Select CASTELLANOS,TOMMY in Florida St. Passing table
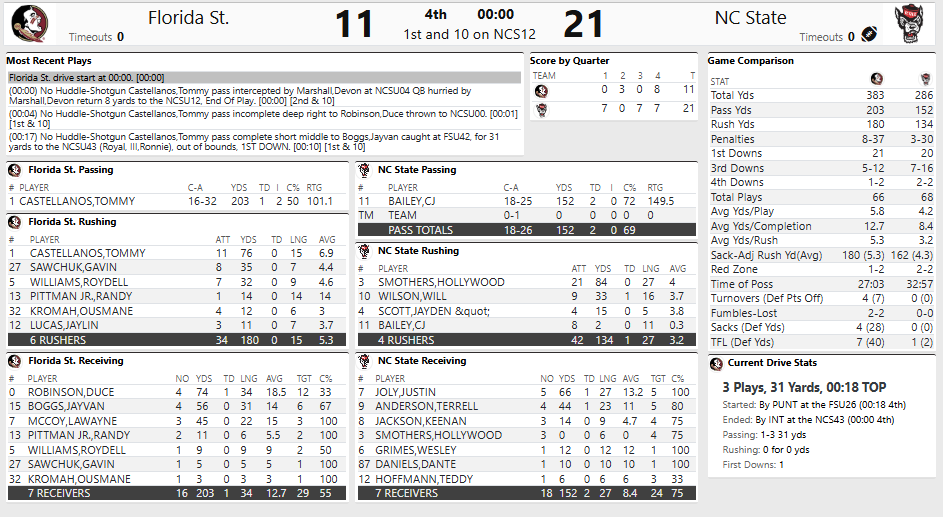The width and height of the screenshot is (943, 517). tap(77, 201)
